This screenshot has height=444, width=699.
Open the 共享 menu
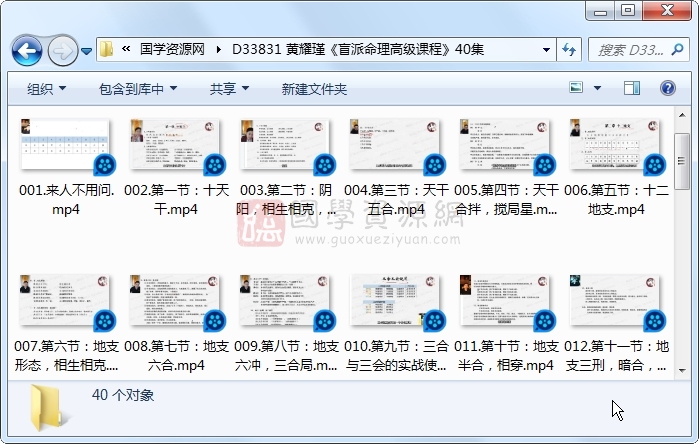point(229,89)
